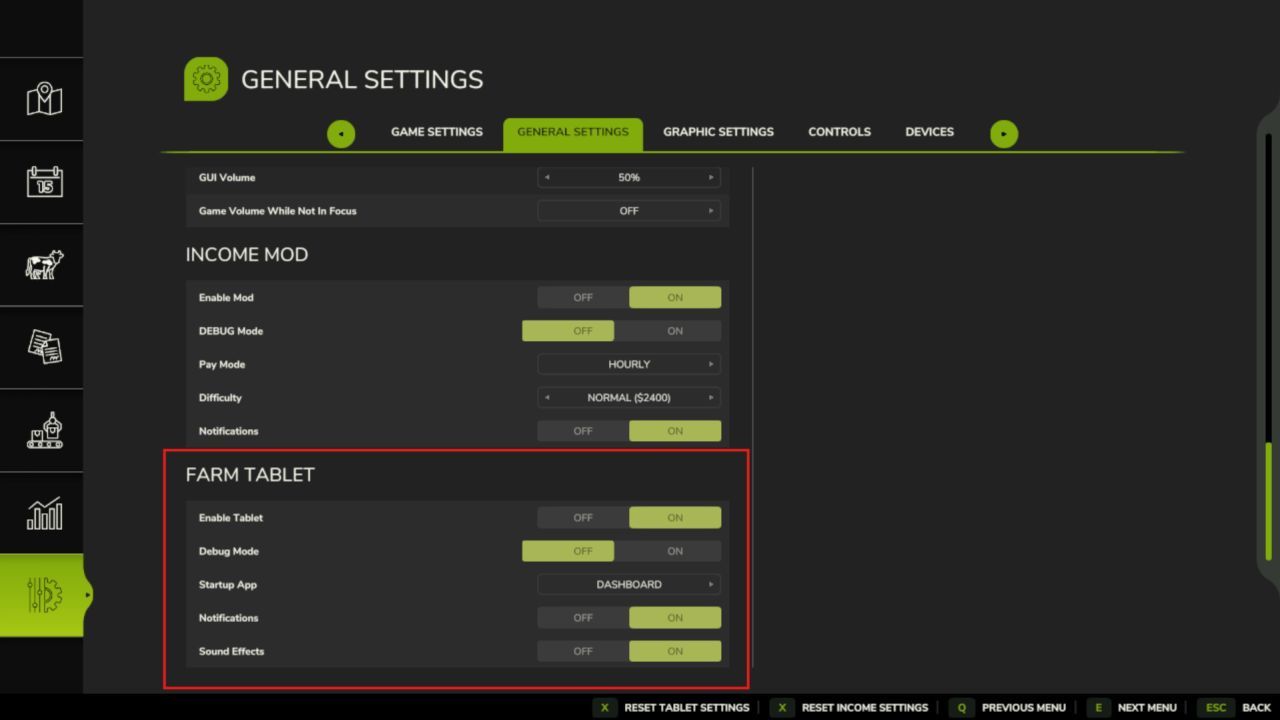Open the Controls tab
This screenshot has height=720, width=1280.
(839, 132)
